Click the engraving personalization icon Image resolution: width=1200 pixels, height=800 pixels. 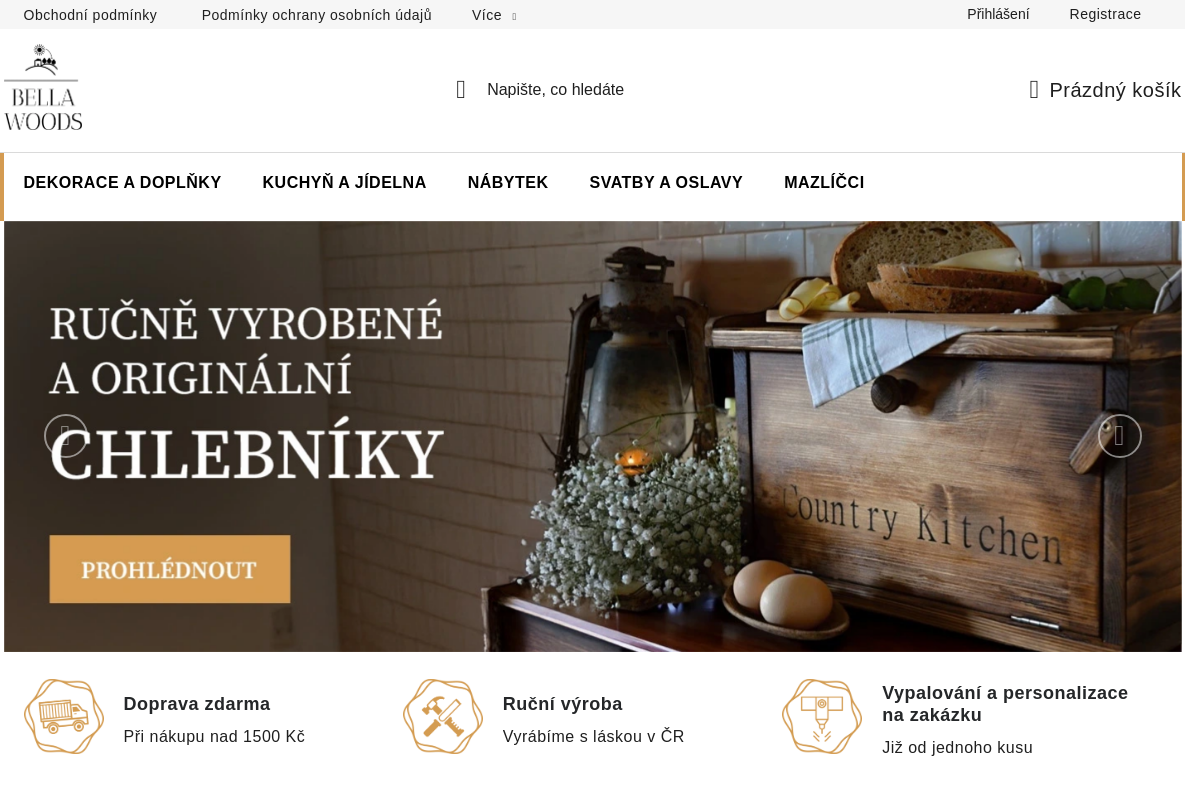(x=822, y=717)
